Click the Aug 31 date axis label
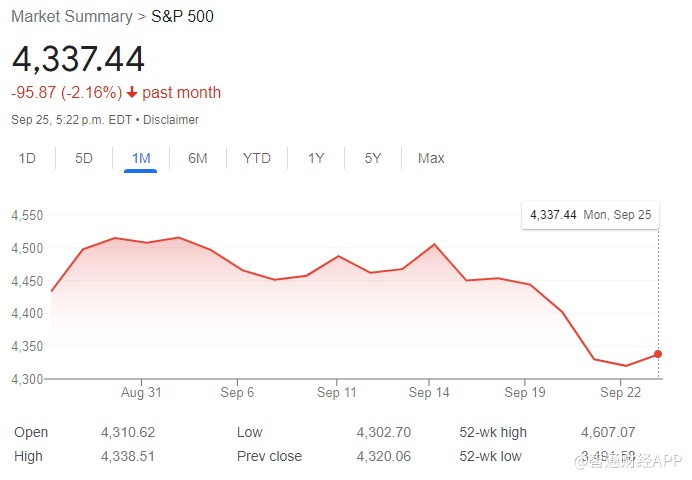This screenshot has width=692, height=480. tap(141, 393)
